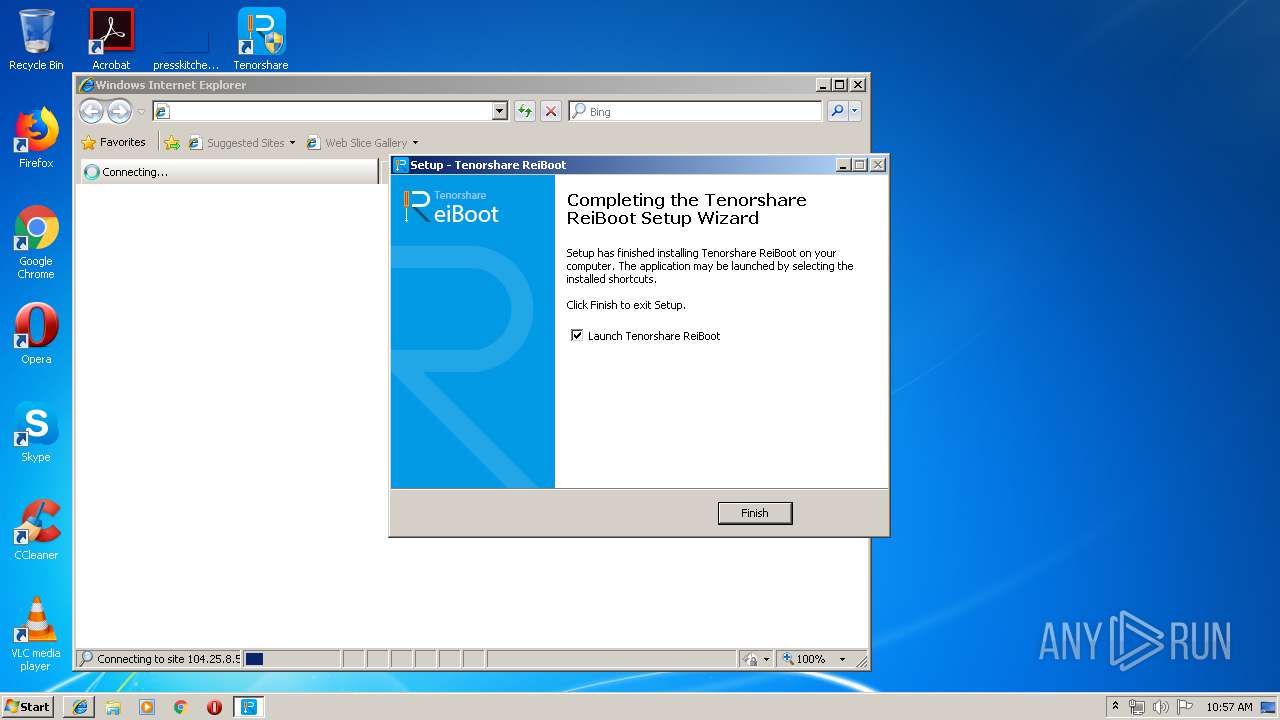Open Windows Media Player in taskbar
The width and height of the screenshot is (1280, 720).
pyautogui.click(x=147, y=707)
